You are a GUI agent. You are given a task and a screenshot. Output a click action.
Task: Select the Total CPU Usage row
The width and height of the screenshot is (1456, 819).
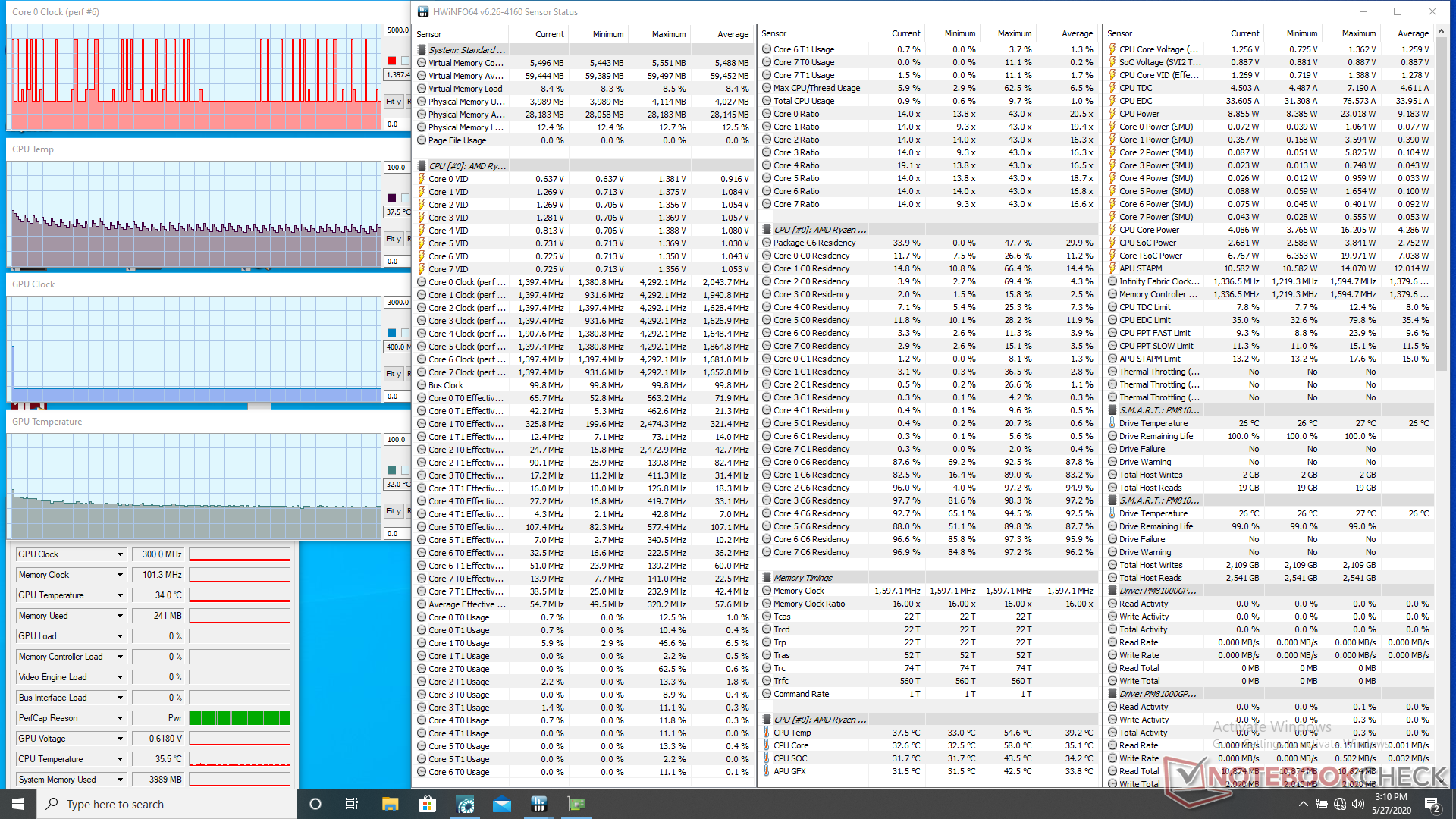tap(929, 101)
